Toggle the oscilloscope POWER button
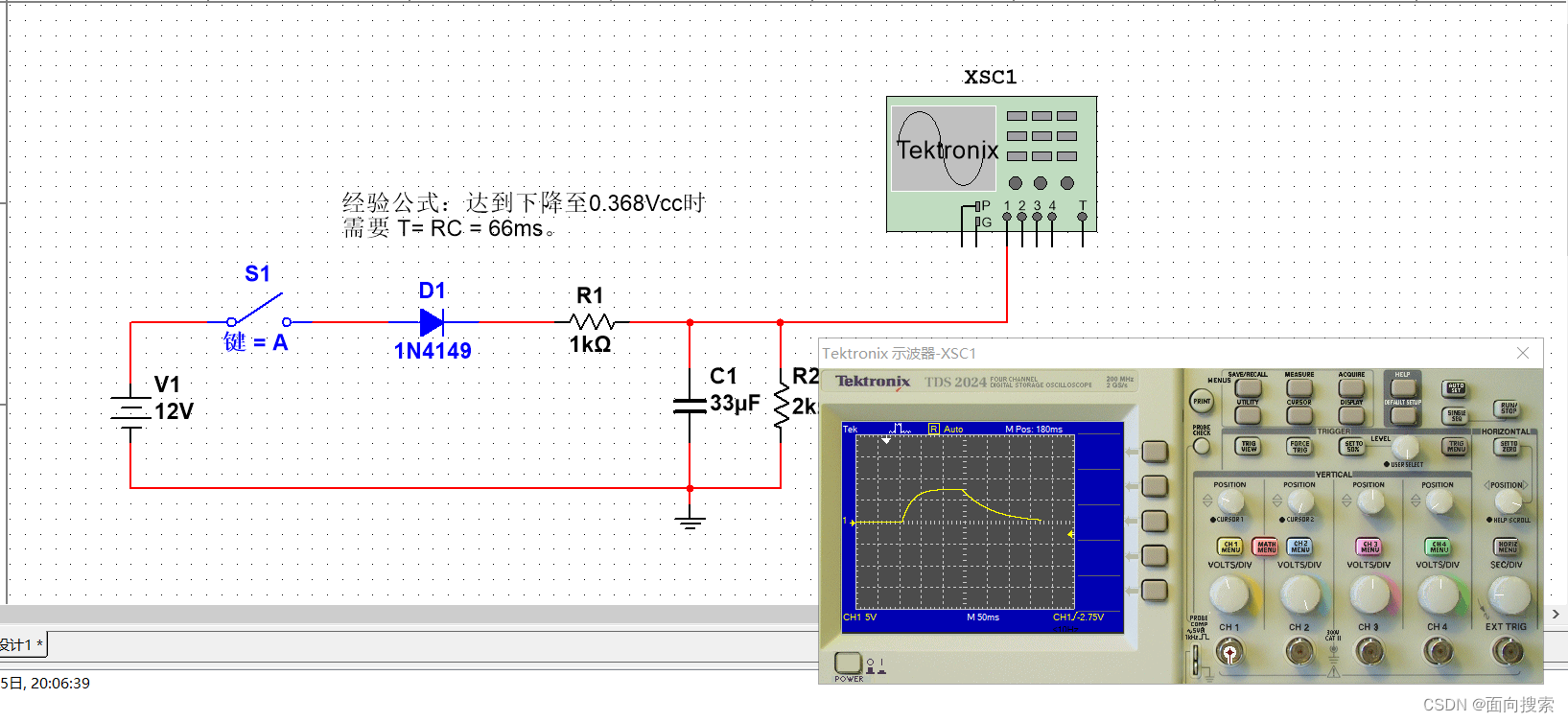Image resolution: width=1568 pixels, height=722 pixels. (848, 662)
